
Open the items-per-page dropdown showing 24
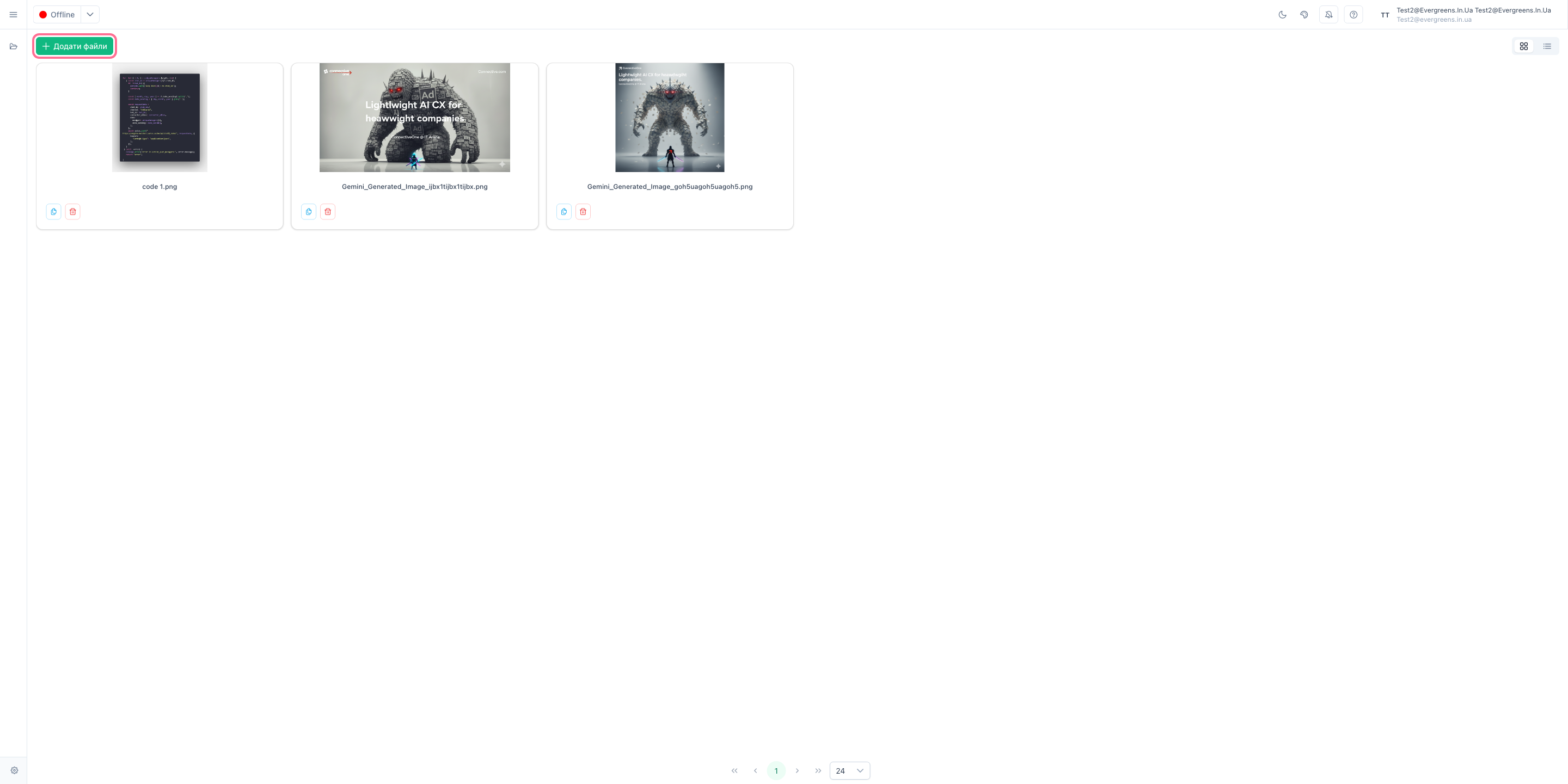(x=850, y=770)
